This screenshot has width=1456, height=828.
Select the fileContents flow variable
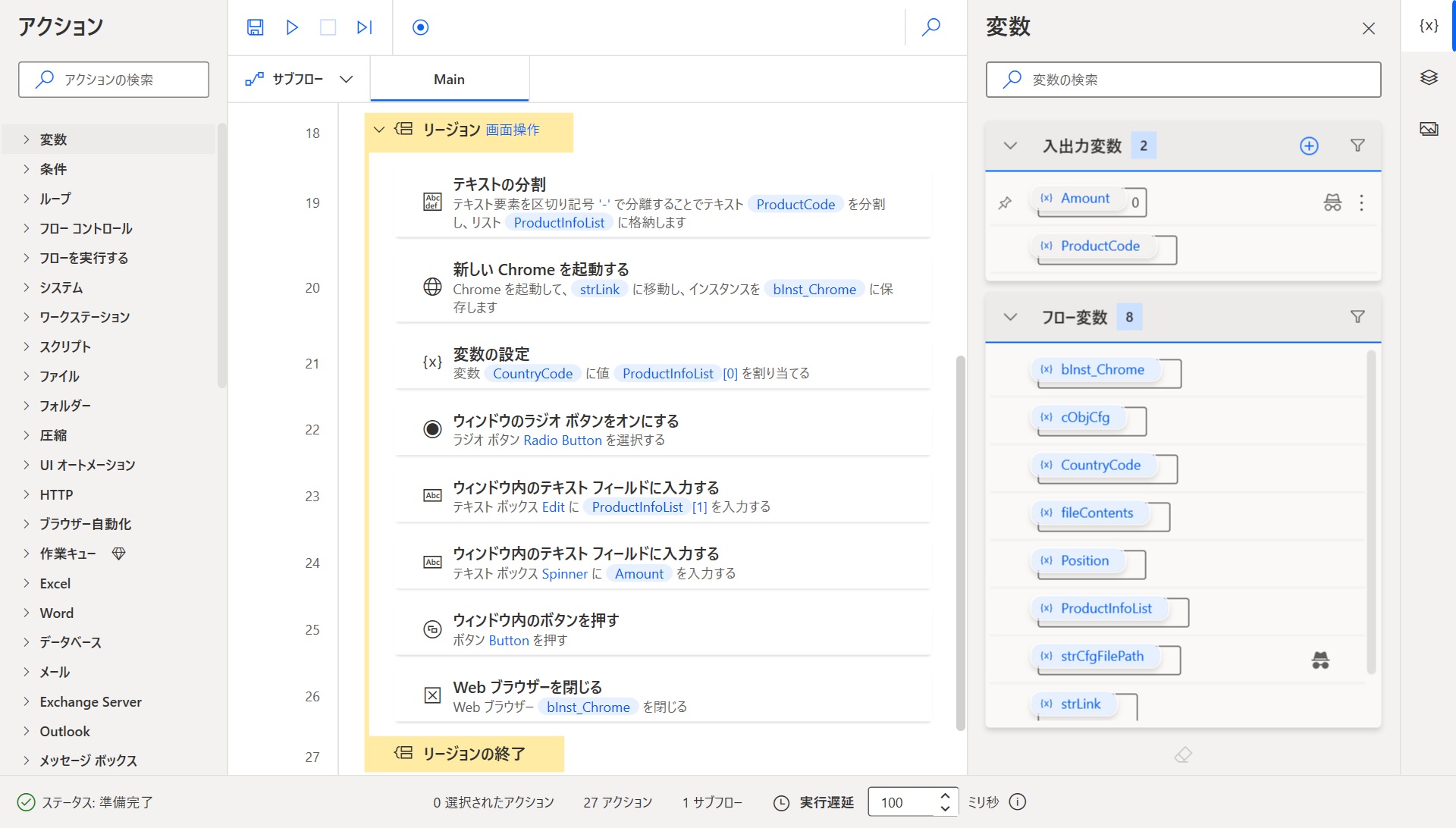tap(1090, 513)
